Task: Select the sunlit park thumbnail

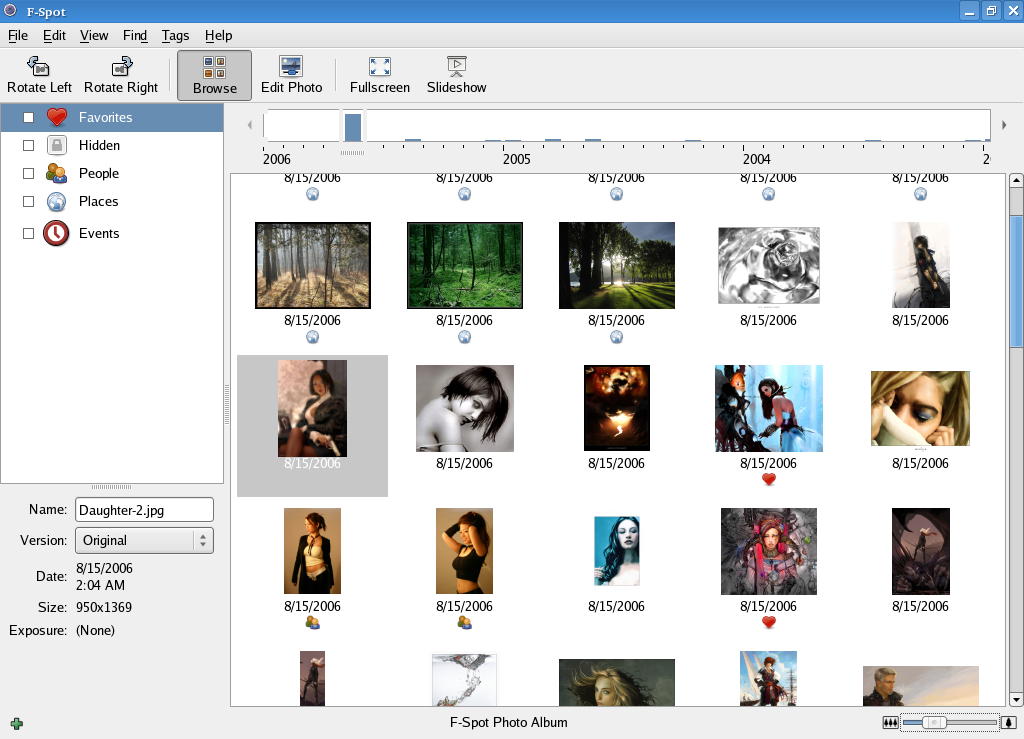Action: pyautogui.click(x=616, y=265)
